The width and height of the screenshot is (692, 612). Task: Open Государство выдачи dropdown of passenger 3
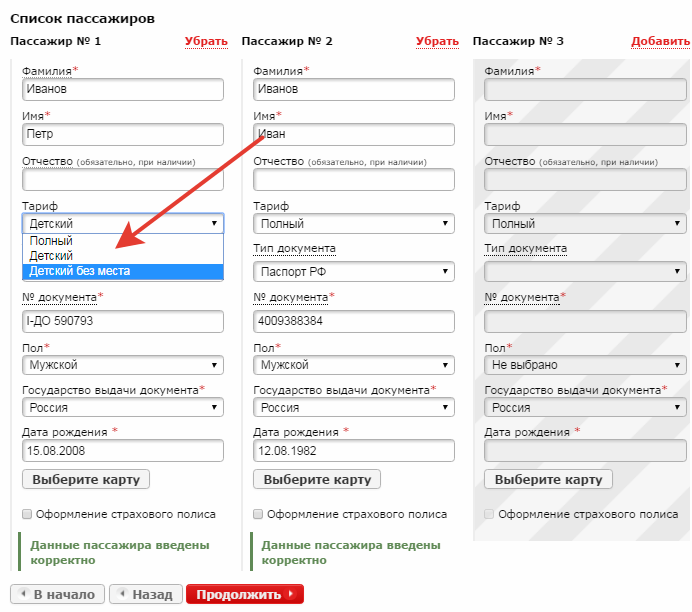585,408
